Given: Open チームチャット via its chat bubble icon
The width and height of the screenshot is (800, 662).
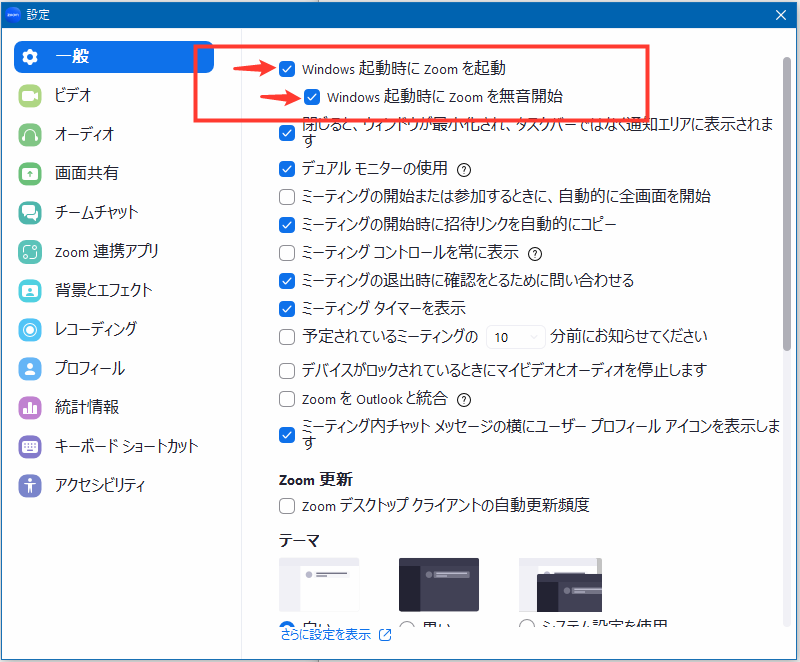Looking at the screenshot, I should tap(30, 212).
